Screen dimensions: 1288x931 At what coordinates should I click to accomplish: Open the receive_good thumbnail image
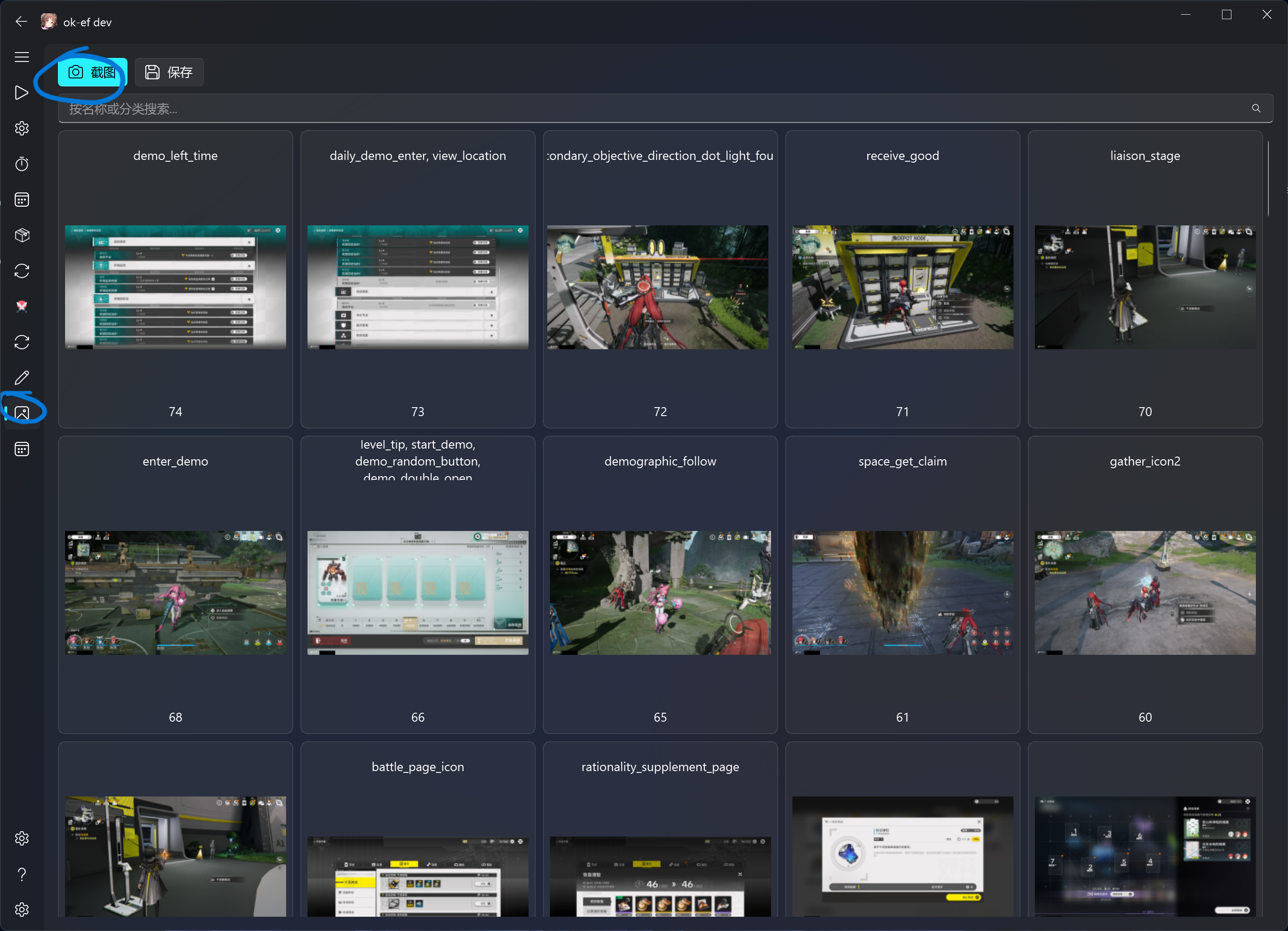coord(902,287)
